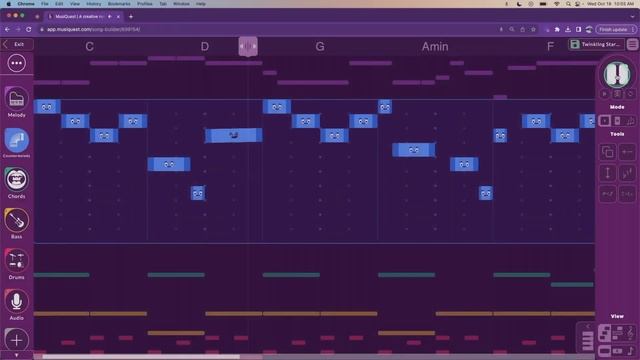
Task: Open the browser downloads icon
Action: pyautogui.click(x=568, y=29)
